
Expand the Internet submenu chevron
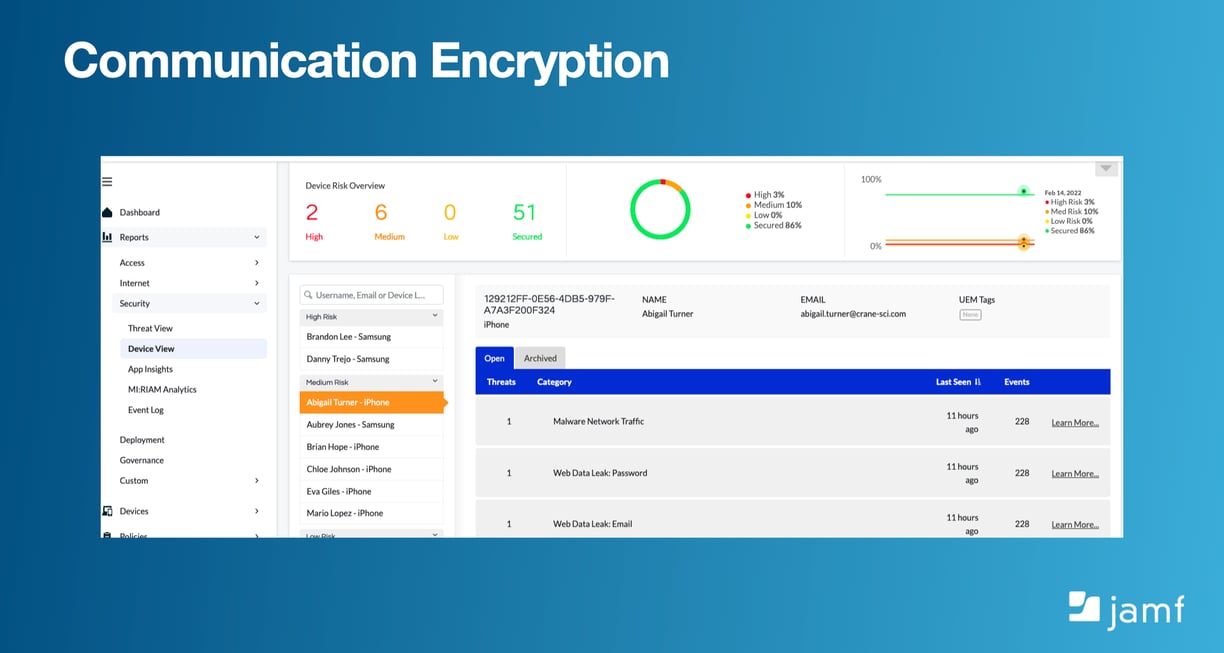tap(257, 283)
